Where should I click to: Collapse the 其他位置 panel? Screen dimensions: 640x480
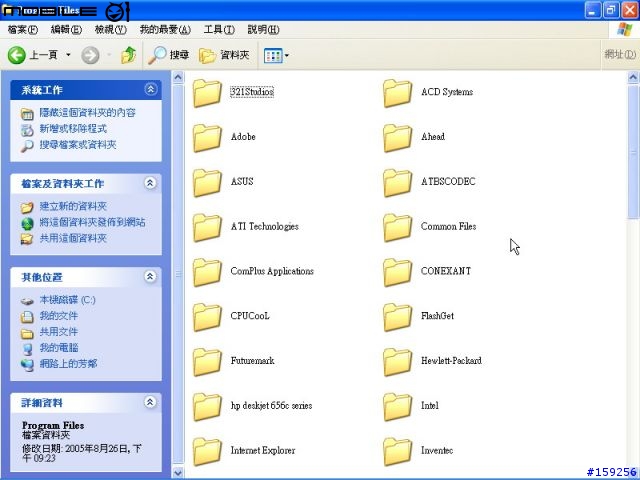pos(150,276)
